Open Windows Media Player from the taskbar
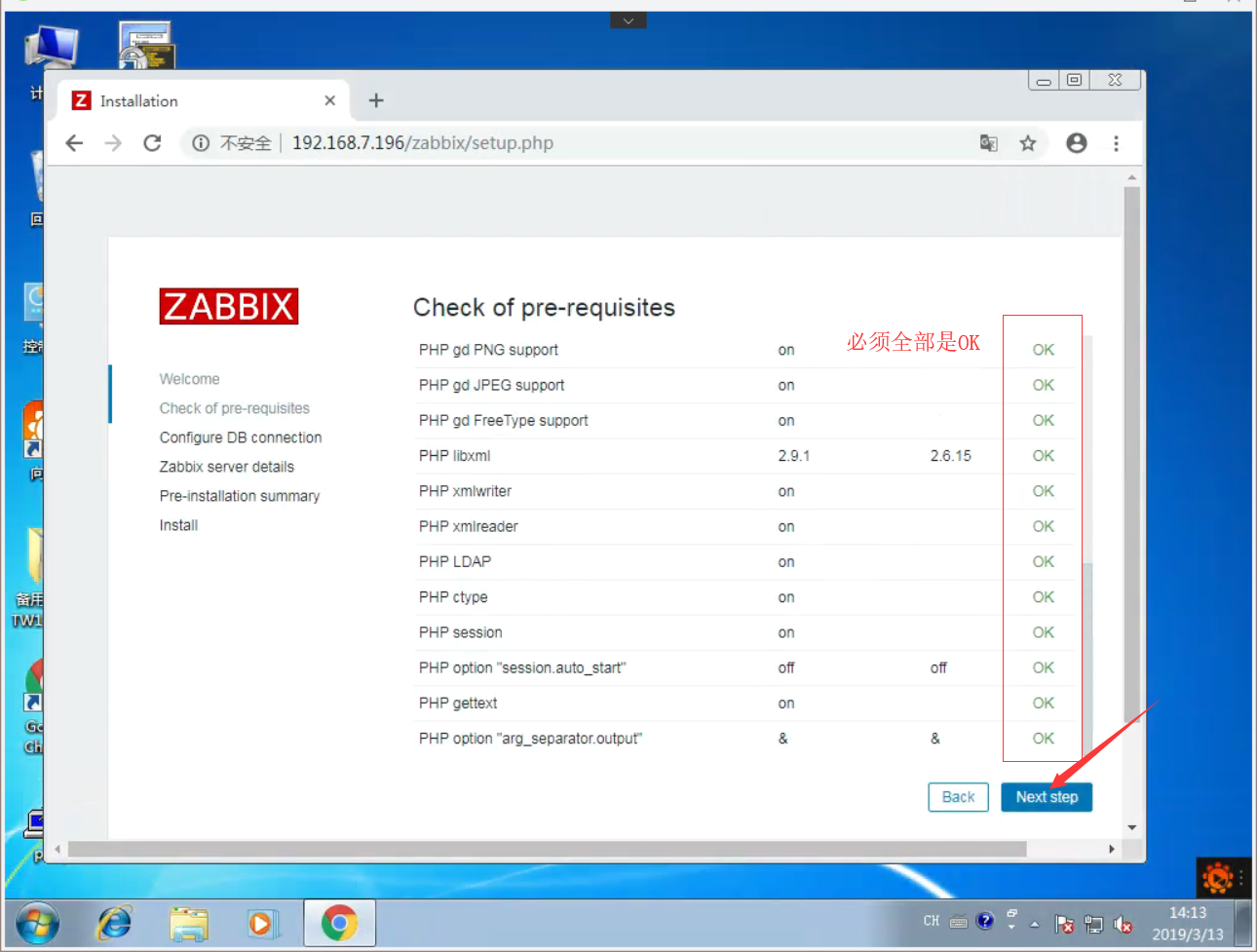This screenshot has width=1257, height=952. tap(261, 923)
